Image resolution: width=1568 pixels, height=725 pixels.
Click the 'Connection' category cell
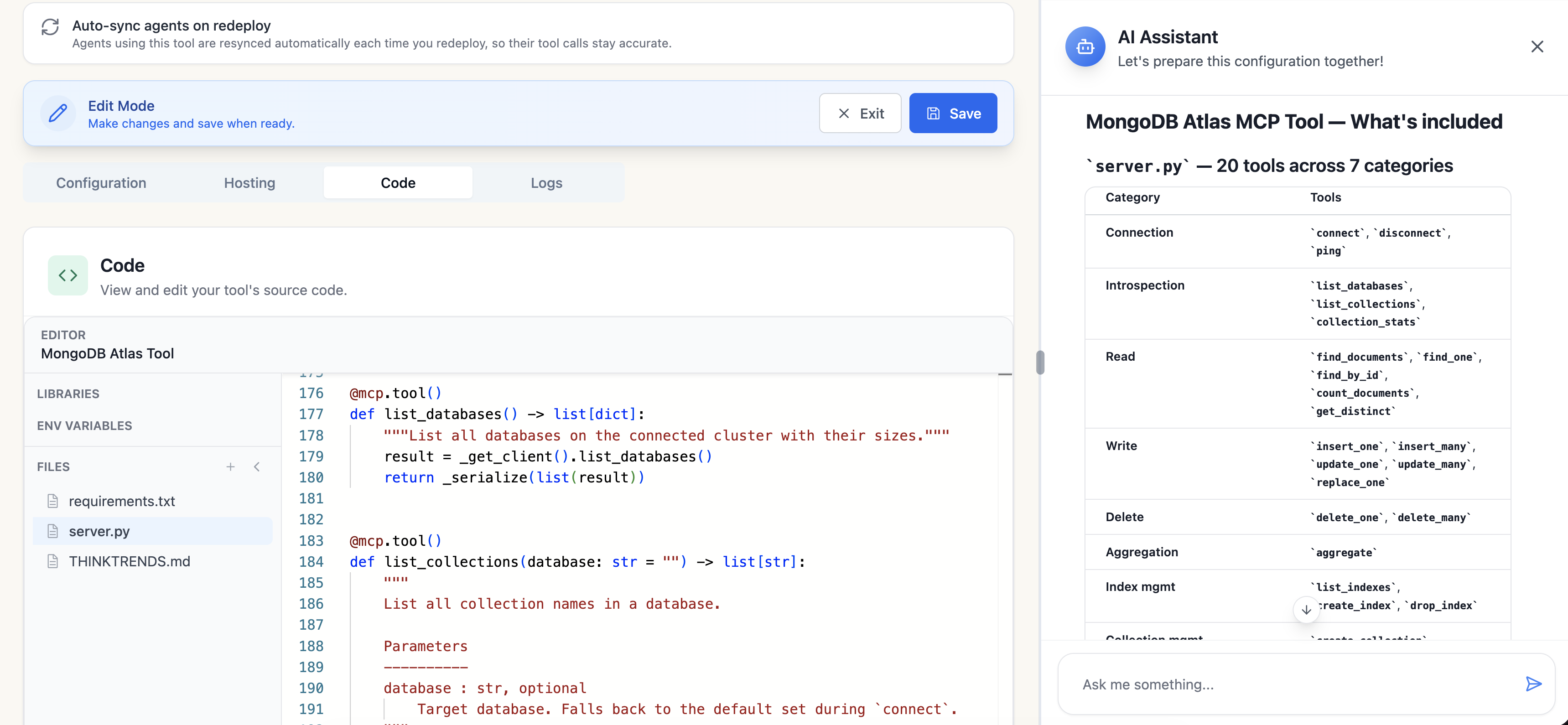click(1139, 233)
